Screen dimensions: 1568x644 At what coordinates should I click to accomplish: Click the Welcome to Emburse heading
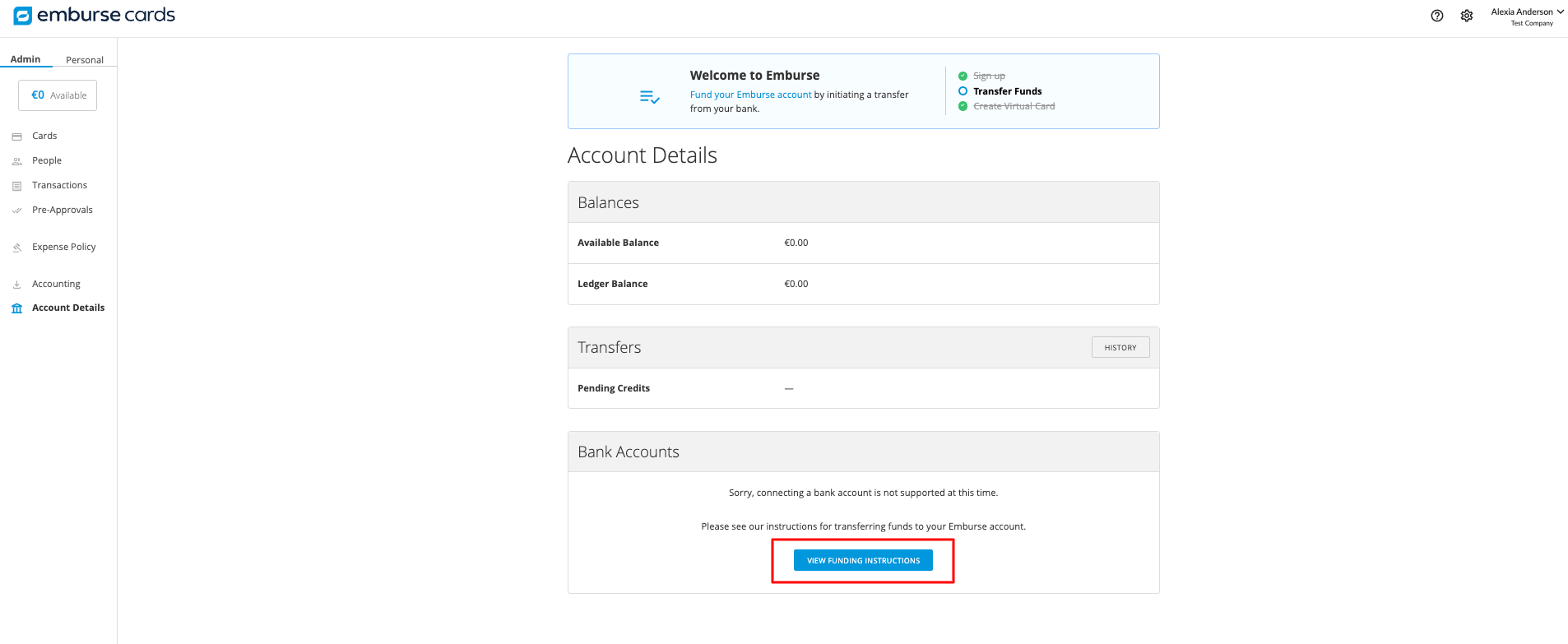(x=755, y=75)
